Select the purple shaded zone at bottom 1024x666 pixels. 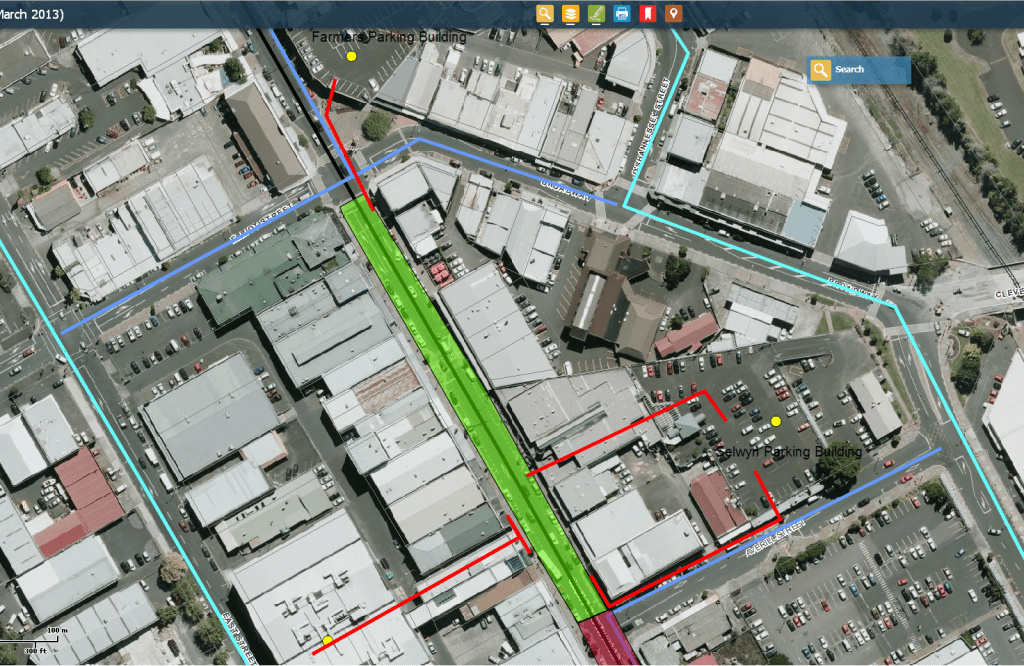pos(610,642)
